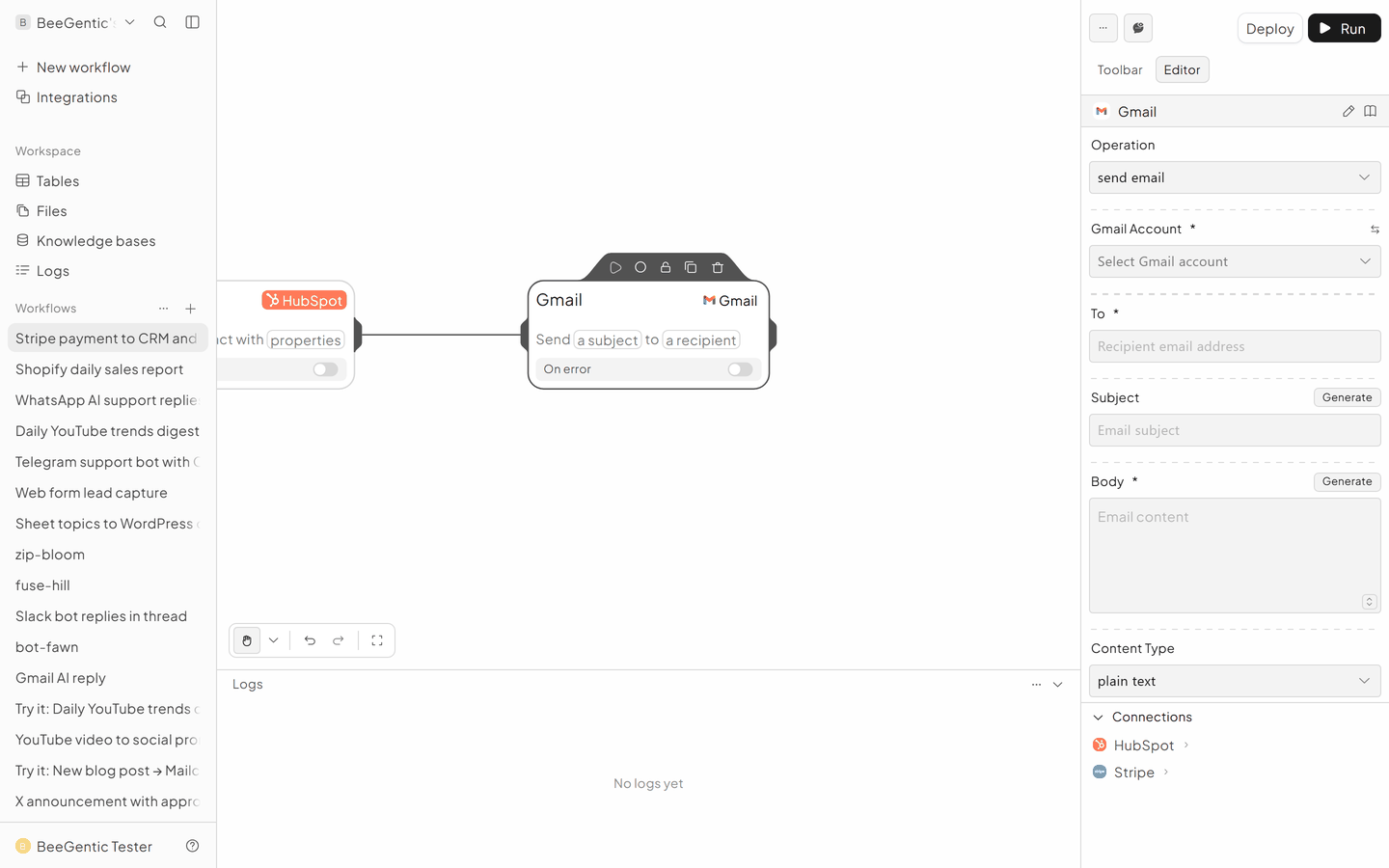
Task: Open Web form lead capture workflow
Action: tap(108, 493)
